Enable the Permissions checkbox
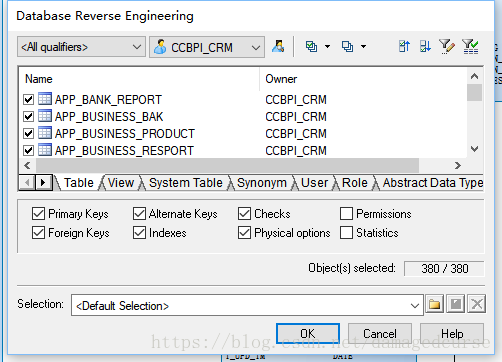 tap(346, 214)
